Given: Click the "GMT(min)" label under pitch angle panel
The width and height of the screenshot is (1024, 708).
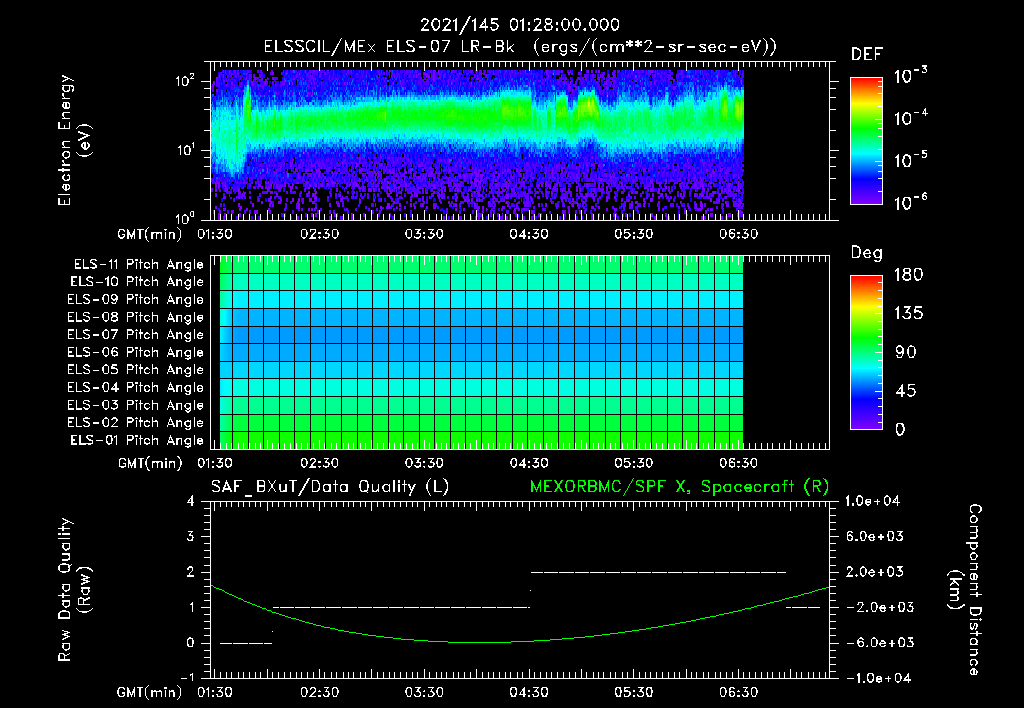Looking at the screenshot, I should pos(150,464).
